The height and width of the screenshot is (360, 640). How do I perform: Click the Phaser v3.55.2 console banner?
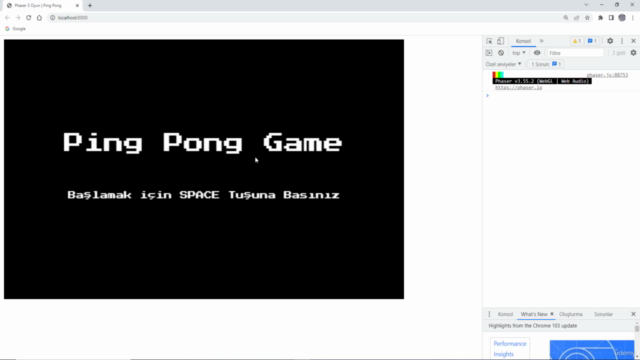pyautogui.click(x=542, y=81)
